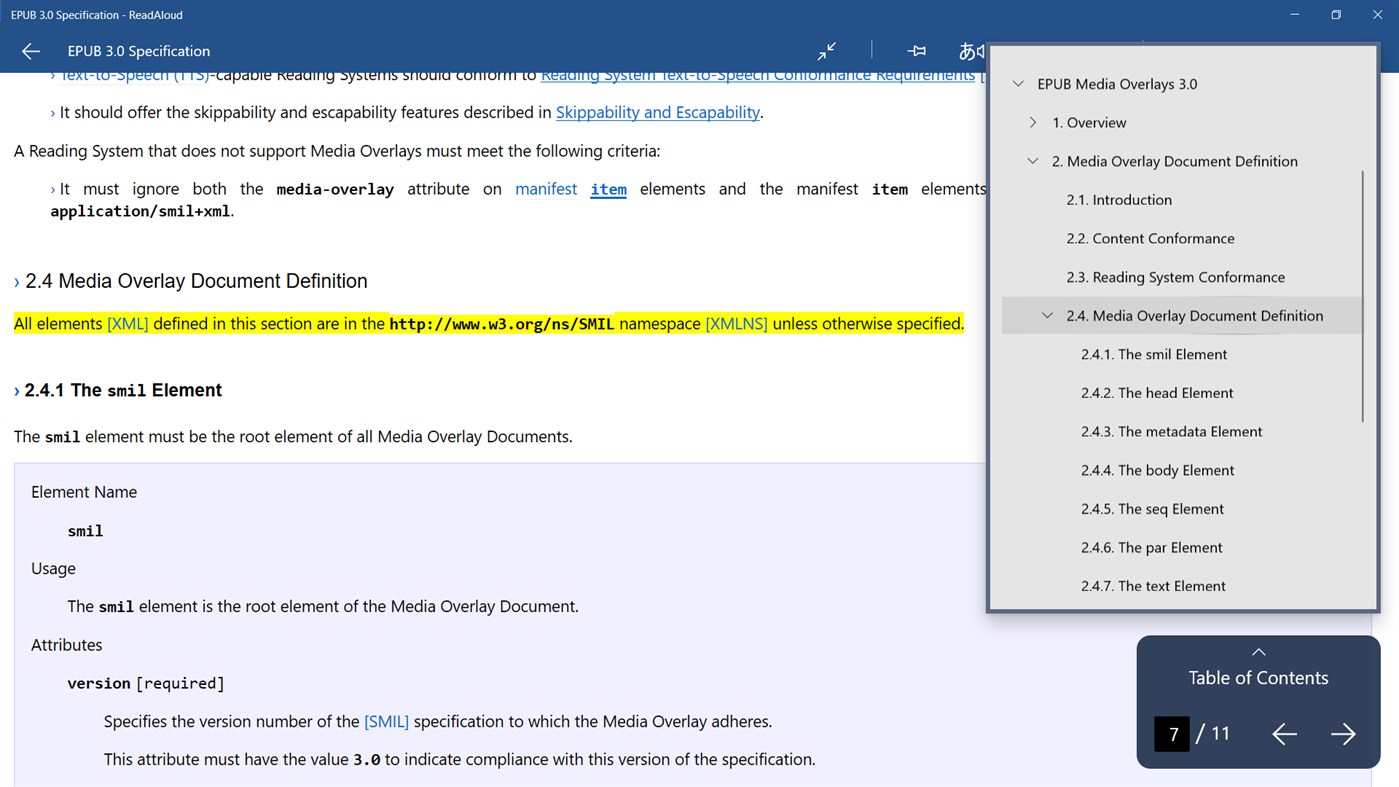Screen dimensions: 1399x787
Task: Collapse the 'EPUB Media Overlays 3.0' root node
Action: click(1018, 84)
